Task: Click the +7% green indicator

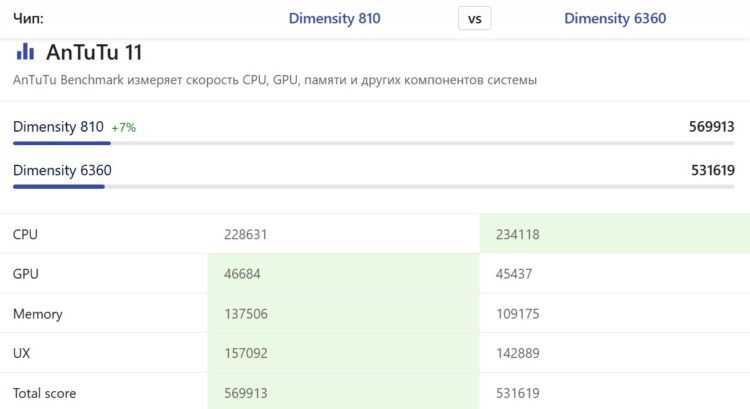Action: [x=124, y=128]
